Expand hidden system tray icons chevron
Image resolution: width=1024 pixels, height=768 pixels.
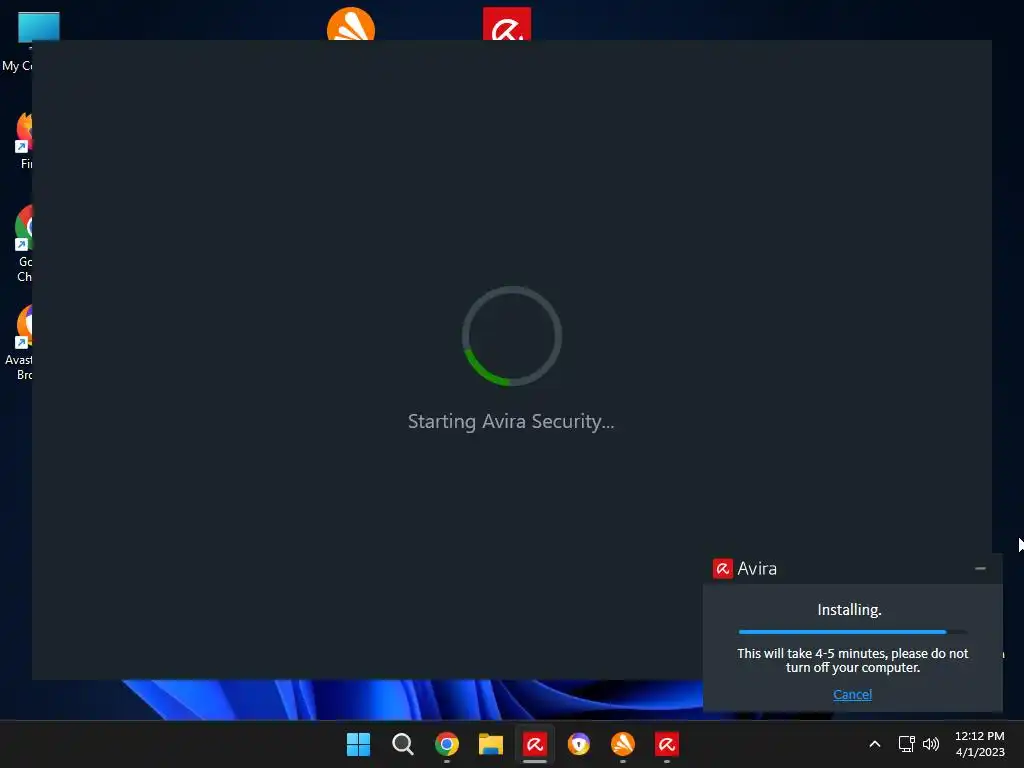875,744
